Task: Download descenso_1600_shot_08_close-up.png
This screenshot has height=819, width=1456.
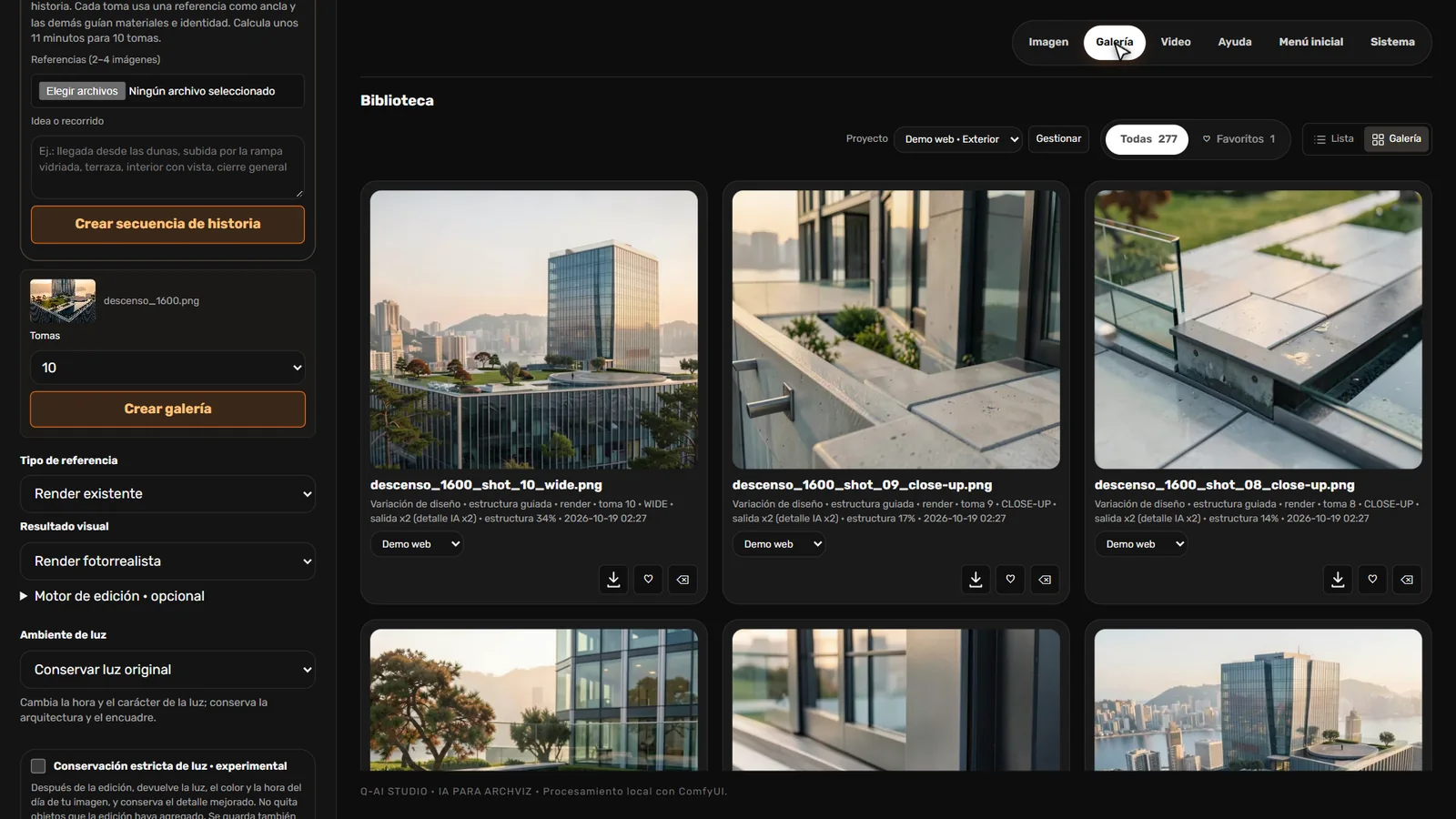Action: [1338, 579]
